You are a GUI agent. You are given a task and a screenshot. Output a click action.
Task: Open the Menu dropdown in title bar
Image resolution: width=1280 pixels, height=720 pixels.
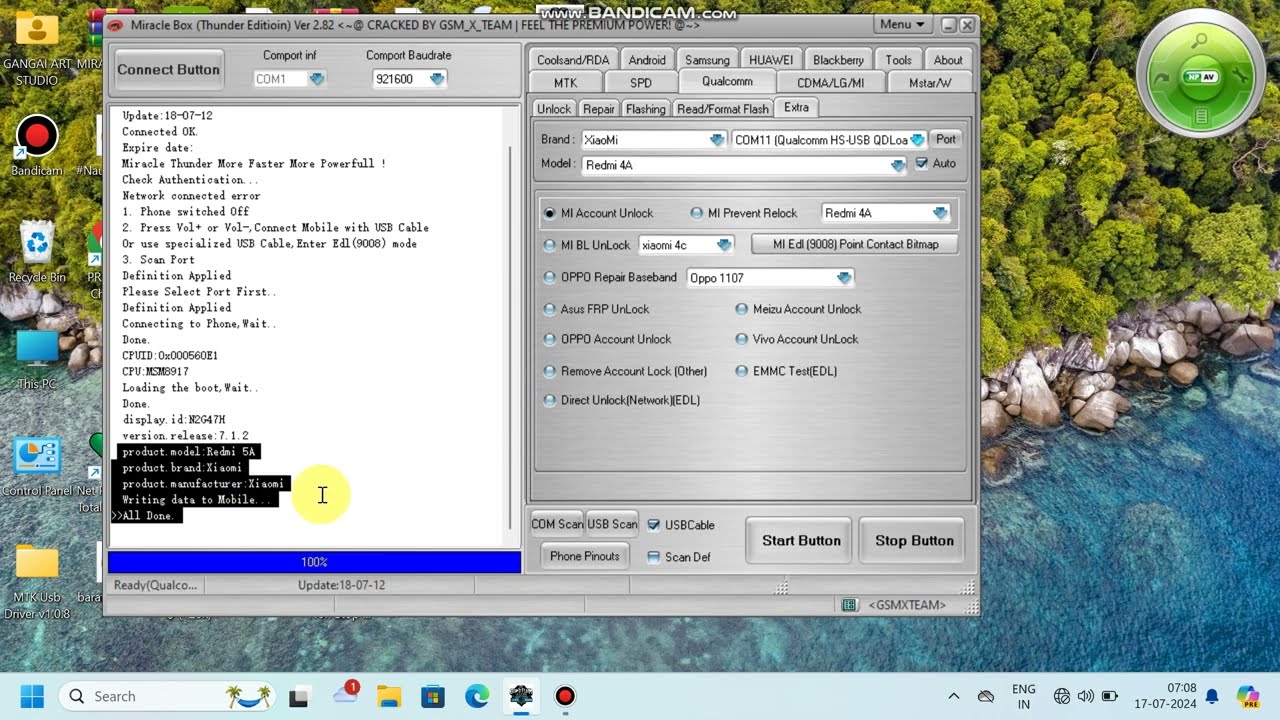903,24
